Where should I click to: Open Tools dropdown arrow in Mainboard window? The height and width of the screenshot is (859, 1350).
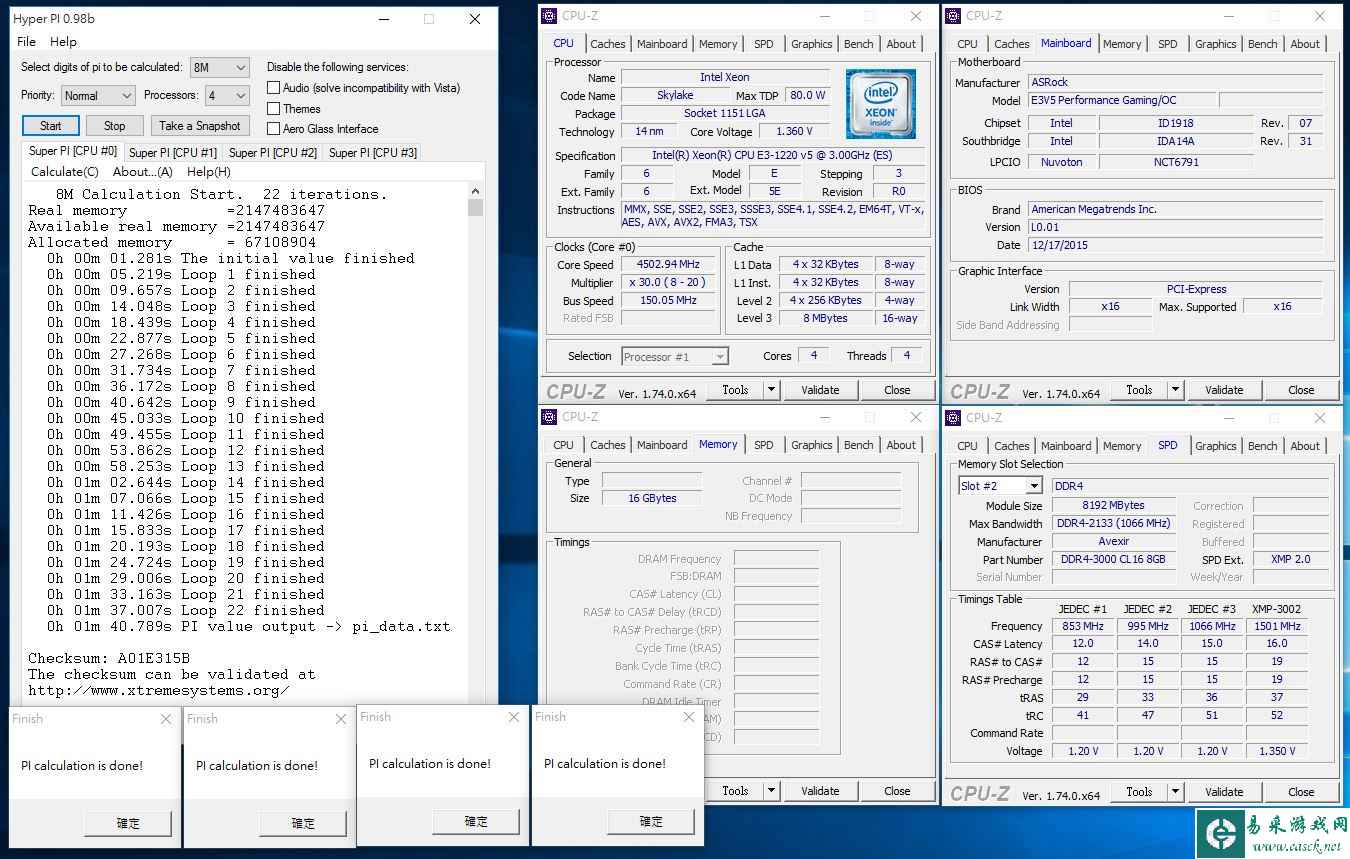(x=1175, y=390)
